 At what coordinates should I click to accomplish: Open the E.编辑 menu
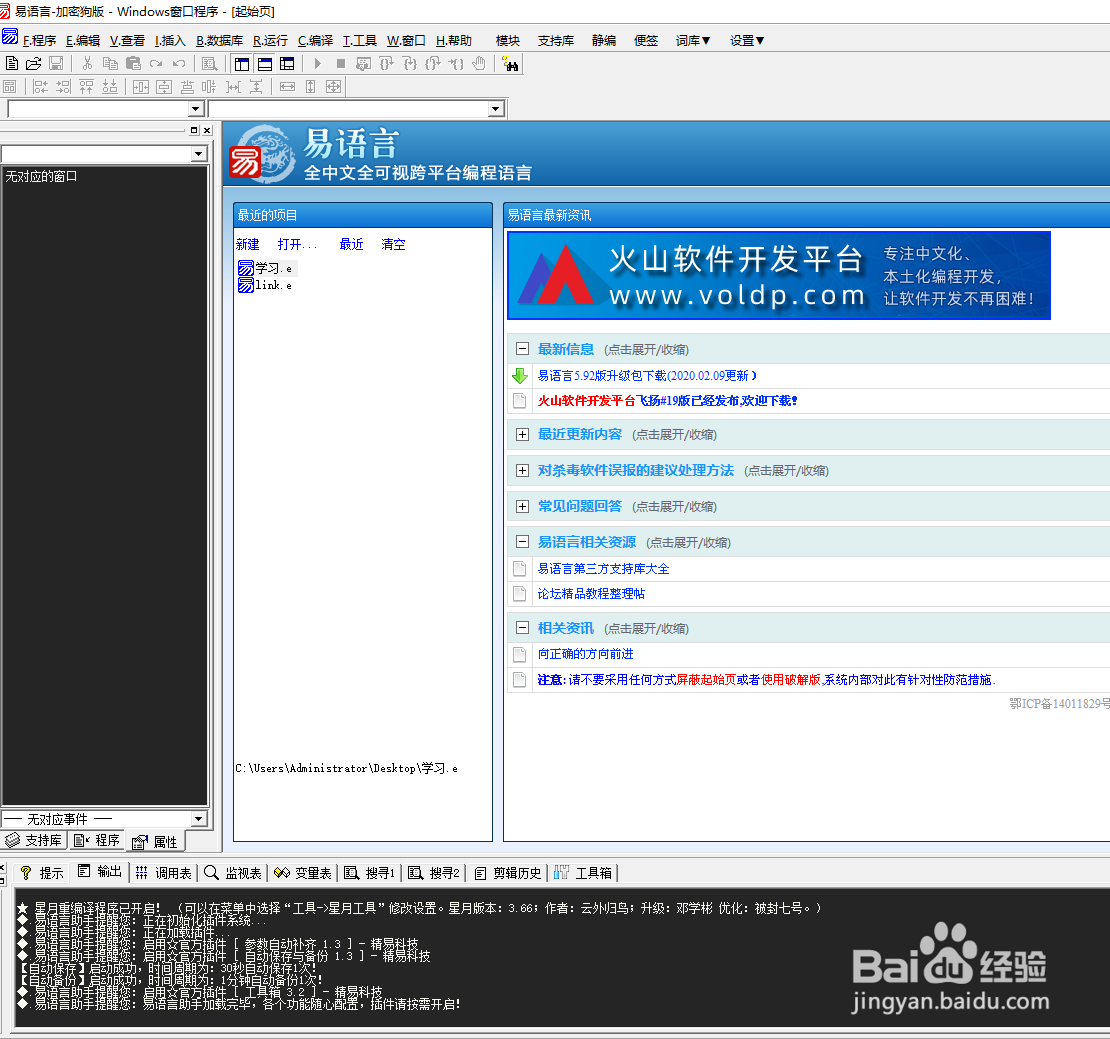click(83, 40)
